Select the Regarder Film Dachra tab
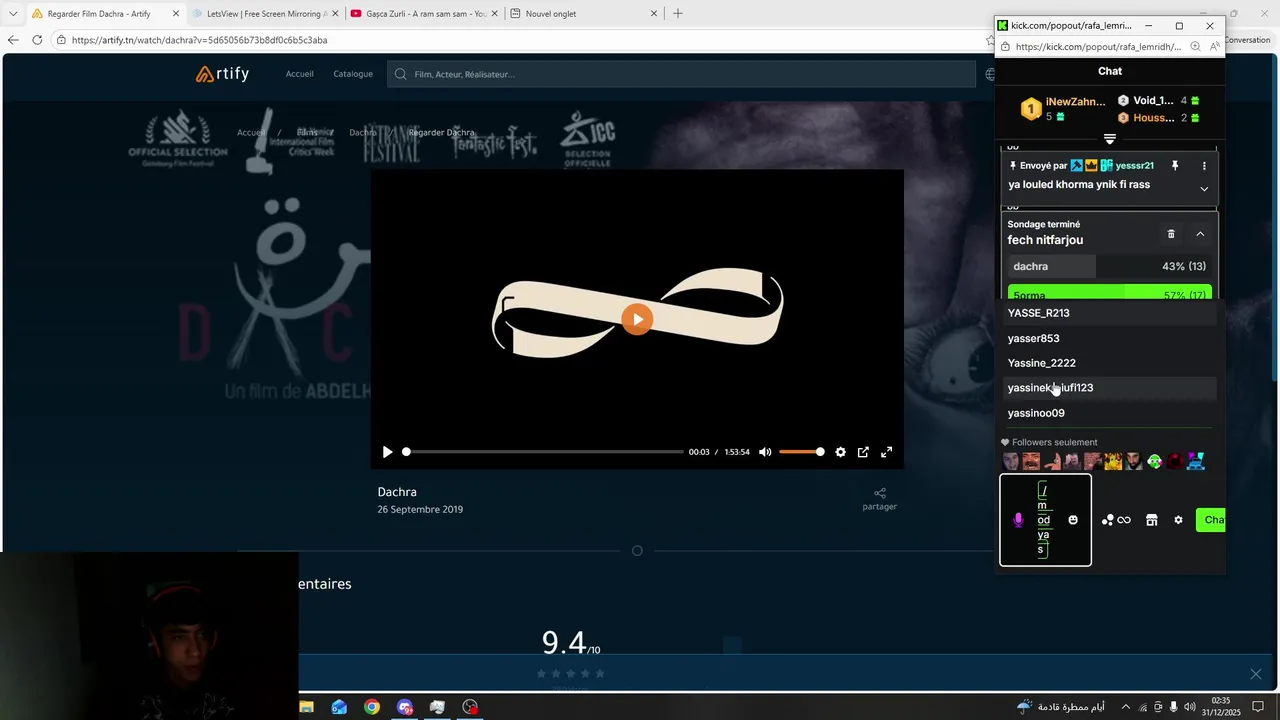The width and height of the screenshot is (1280, 720). (x=105, y=13)
